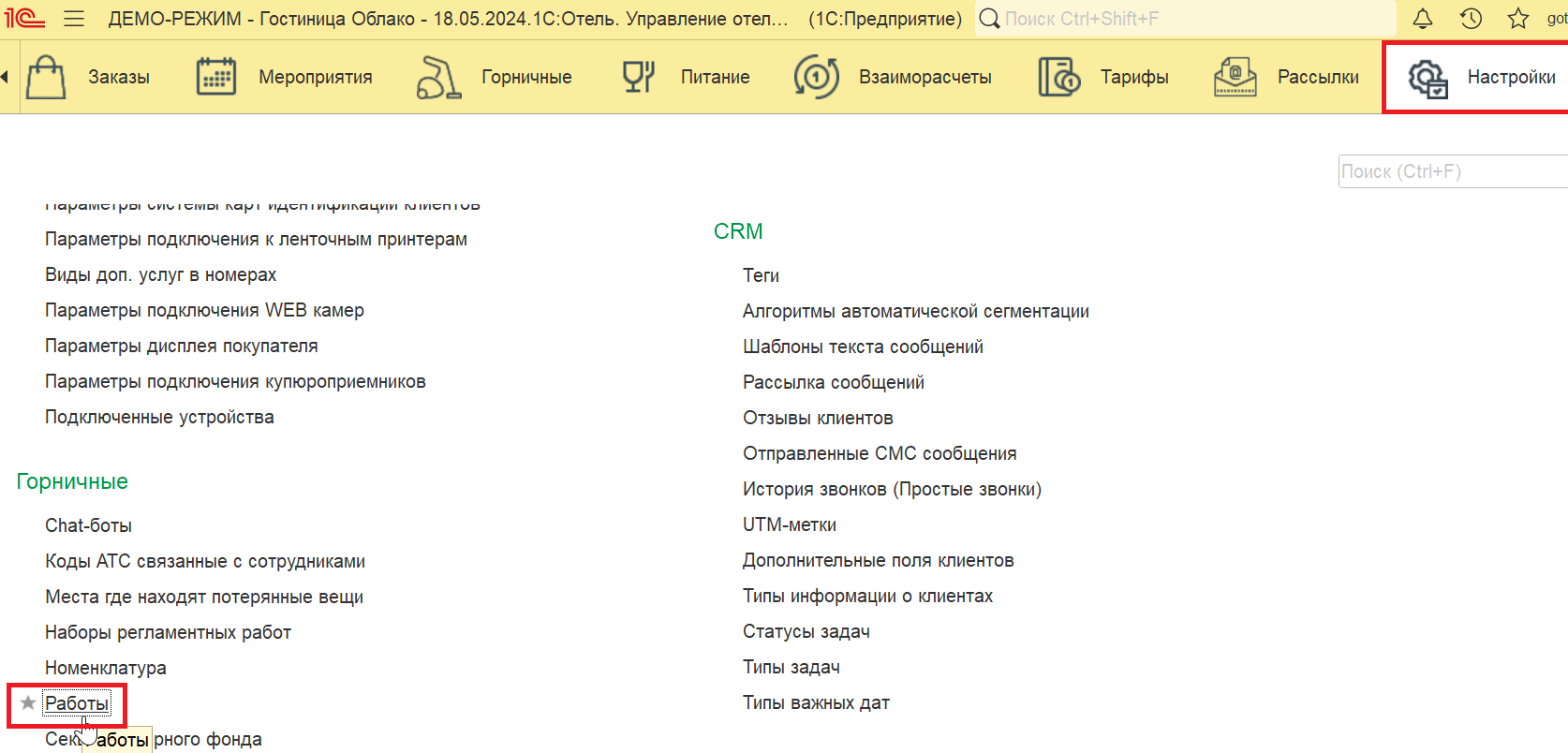Viewport: 1568px width, 753px height.
Task: Open Отзывы клиентов link
Action: tap(818, 419)
